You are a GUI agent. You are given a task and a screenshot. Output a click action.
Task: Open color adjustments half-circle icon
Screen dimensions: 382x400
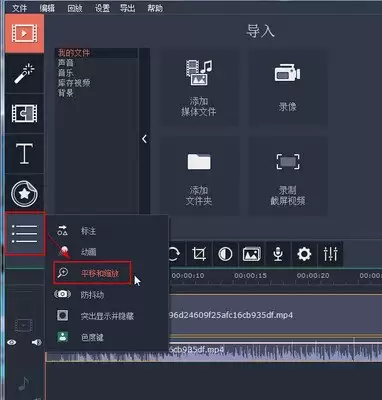(225, 254)
